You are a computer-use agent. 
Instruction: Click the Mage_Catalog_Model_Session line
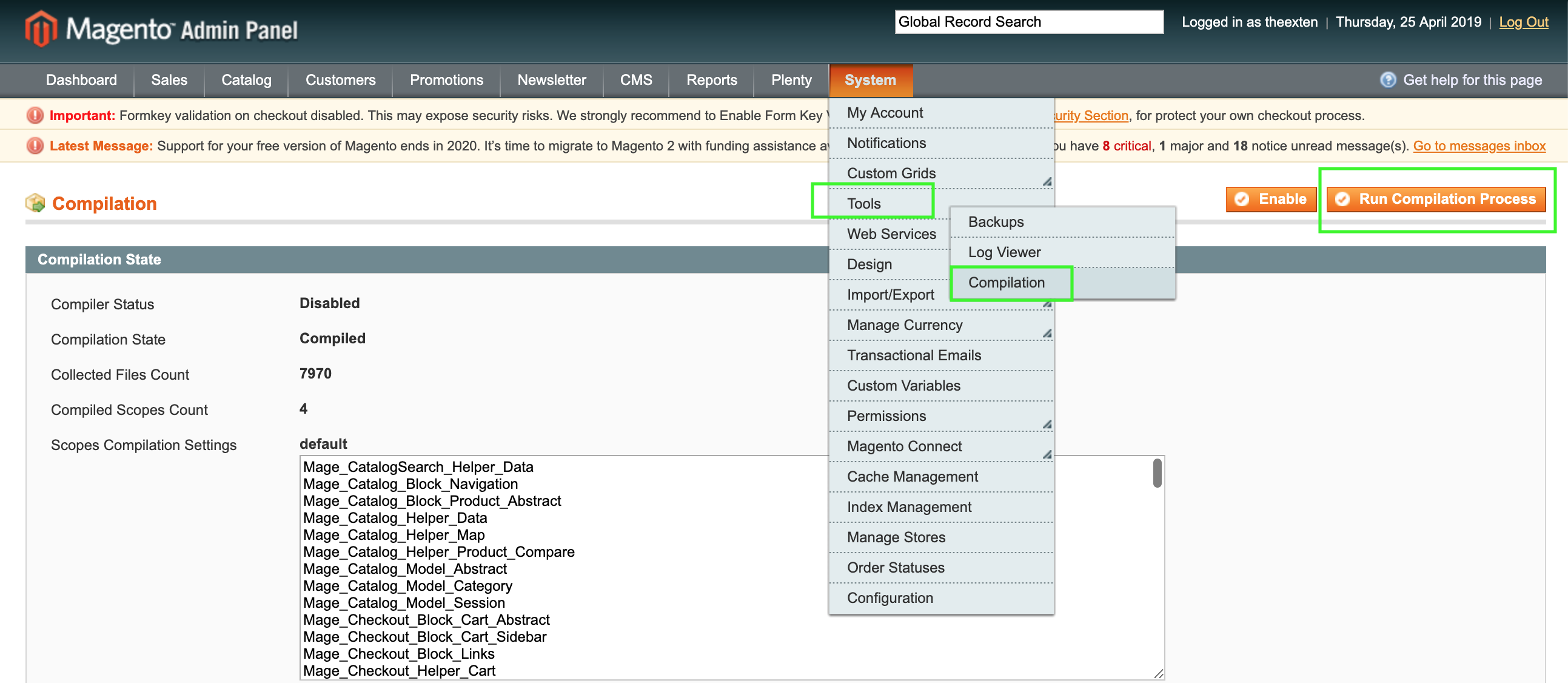[404, 603]
